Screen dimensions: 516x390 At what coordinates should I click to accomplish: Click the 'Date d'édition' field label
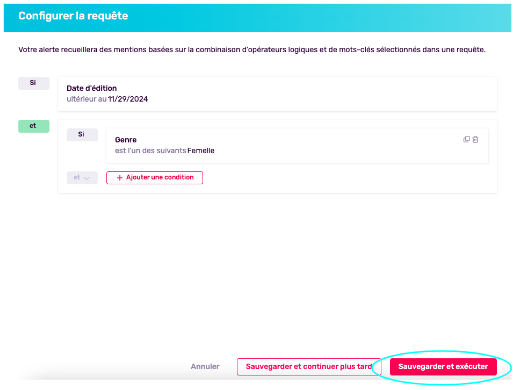[92, 88]
